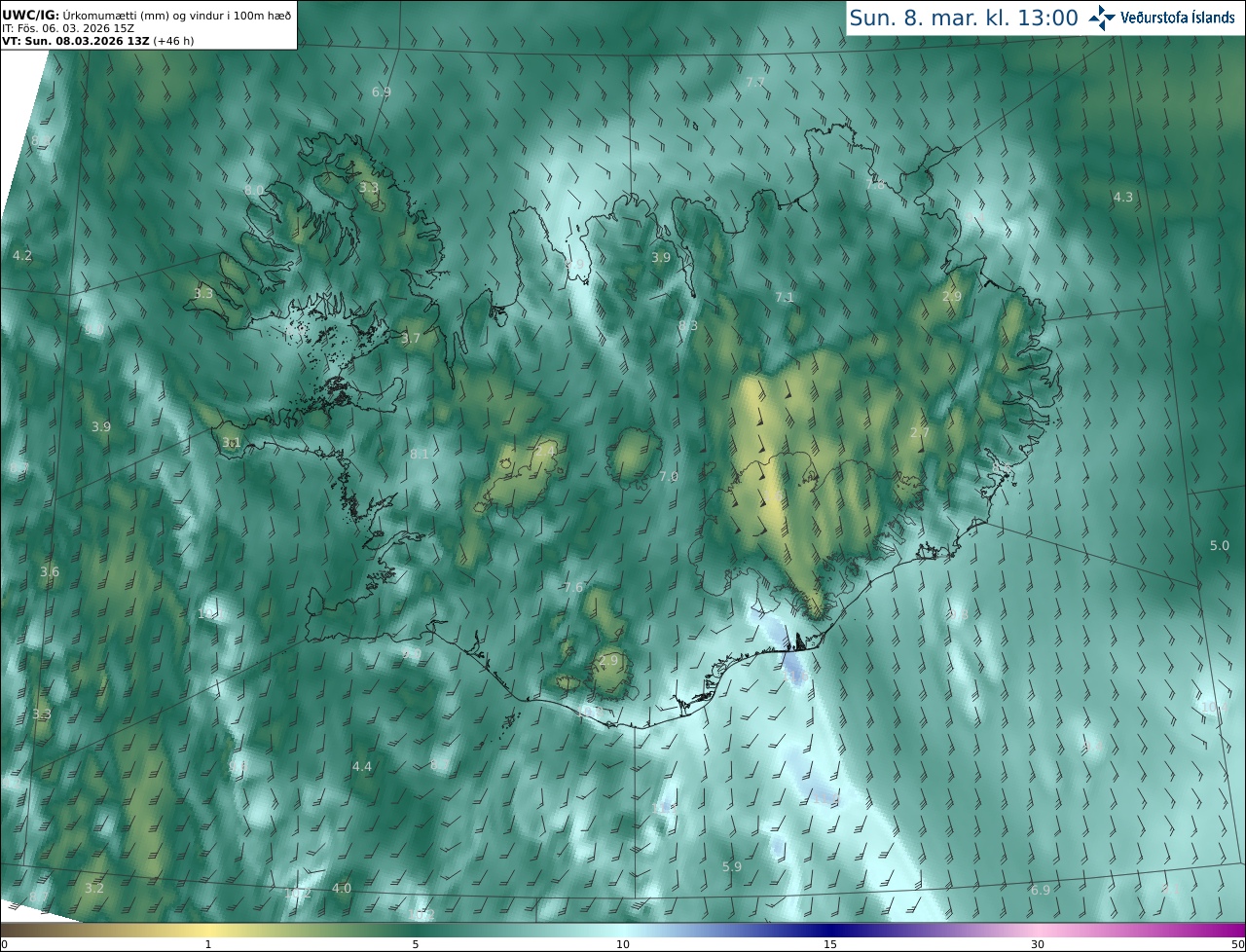Click the IT: Fös. 06. 03. 2026 15Z line
1246x952 pixels.
(x=68, y=28)
